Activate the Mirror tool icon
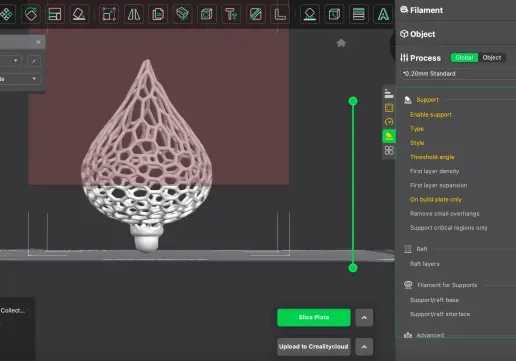Viewport: 516px width, 361px height. pyautogui.click(x=134, y=14)
